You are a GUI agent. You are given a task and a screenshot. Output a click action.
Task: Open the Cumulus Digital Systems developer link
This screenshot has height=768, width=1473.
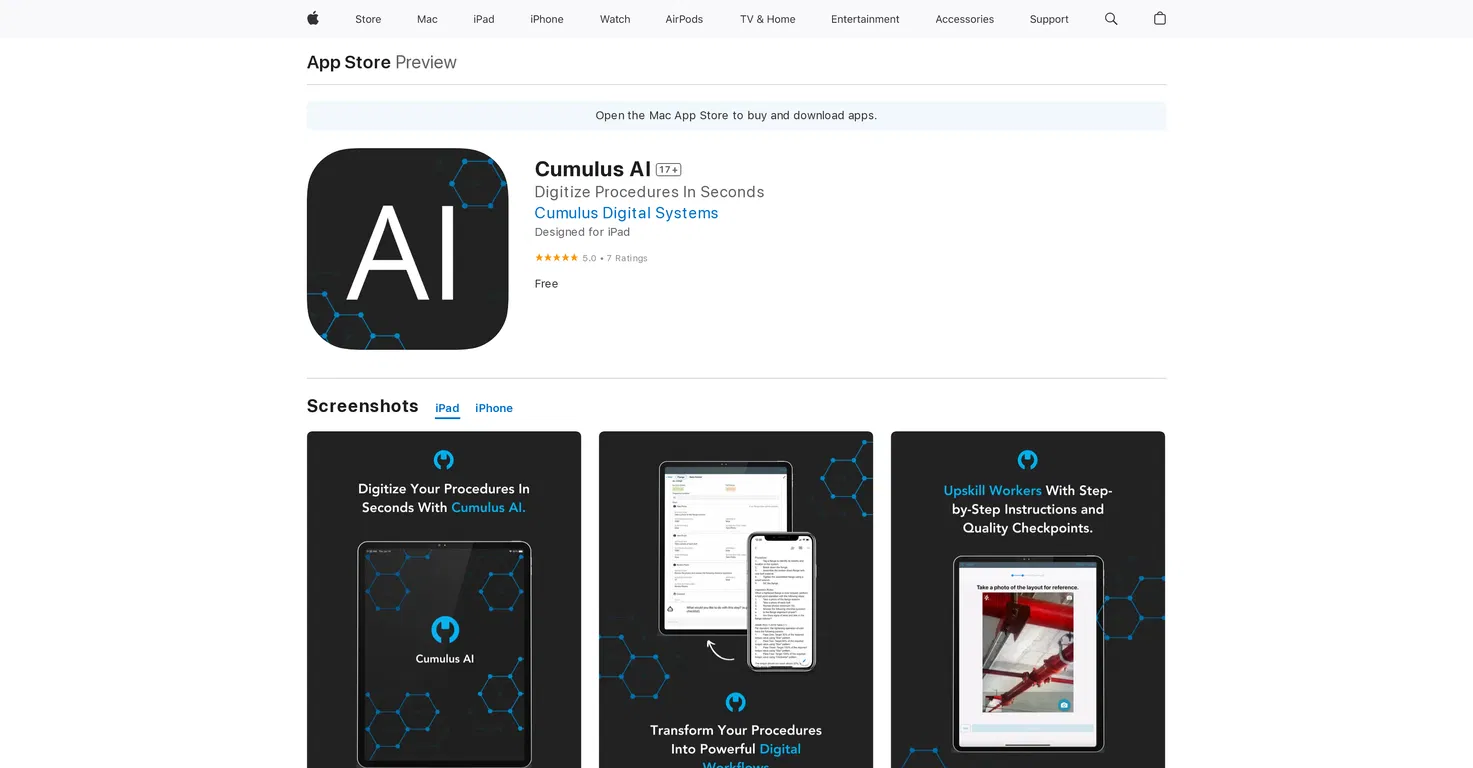pos(626,213)
